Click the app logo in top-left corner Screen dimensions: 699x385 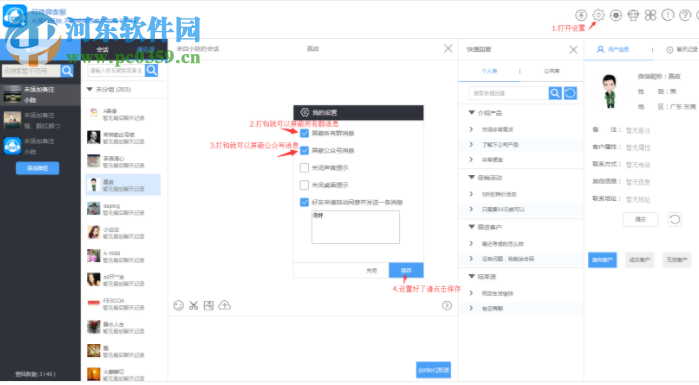(15, 16)
